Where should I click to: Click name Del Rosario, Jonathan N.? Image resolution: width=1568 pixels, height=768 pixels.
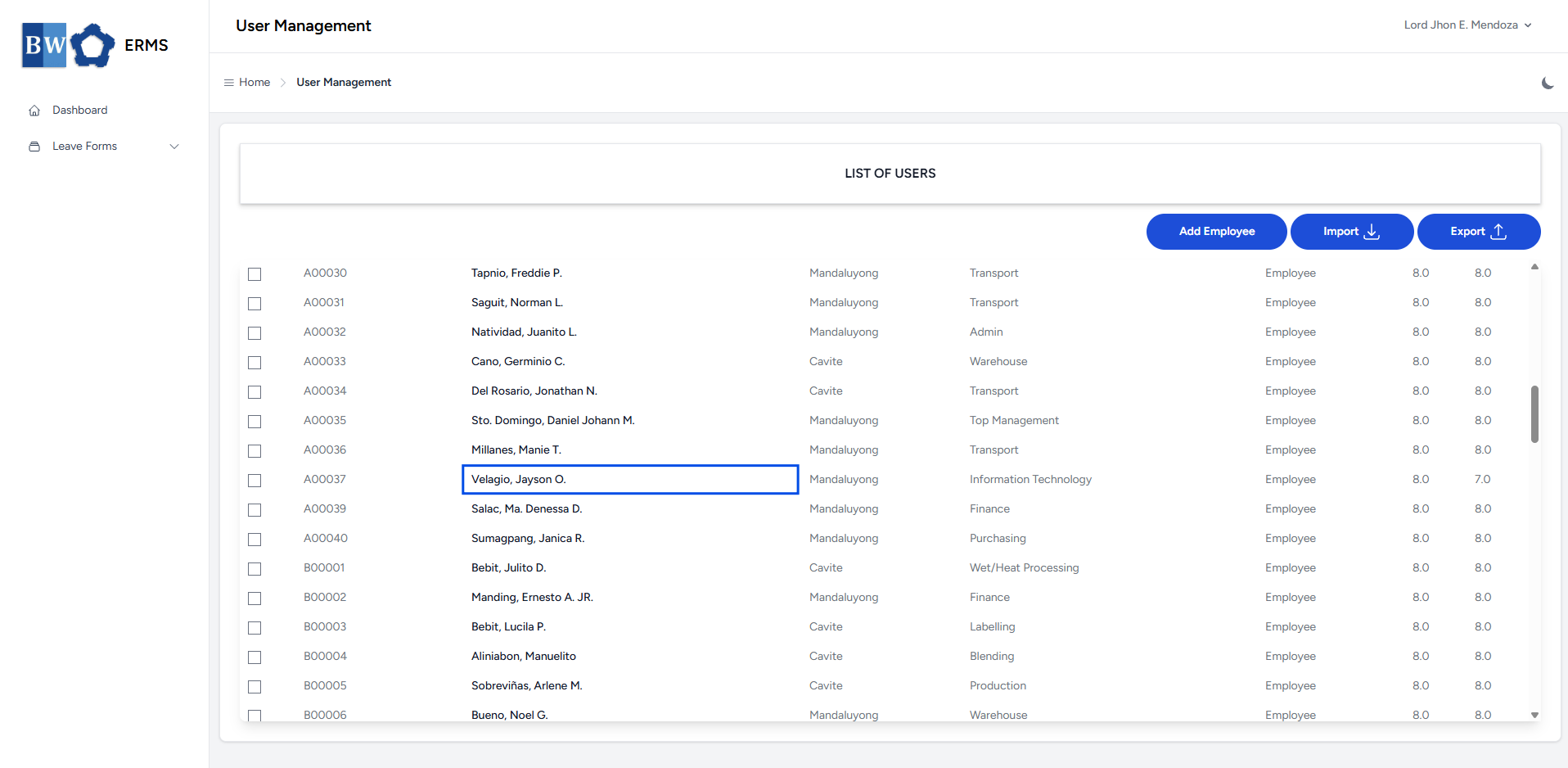534,391
